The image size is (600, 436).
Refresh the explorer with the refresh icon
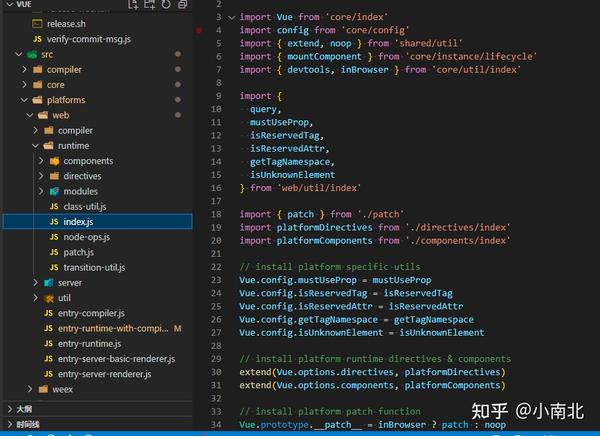(x=166, y=4)
